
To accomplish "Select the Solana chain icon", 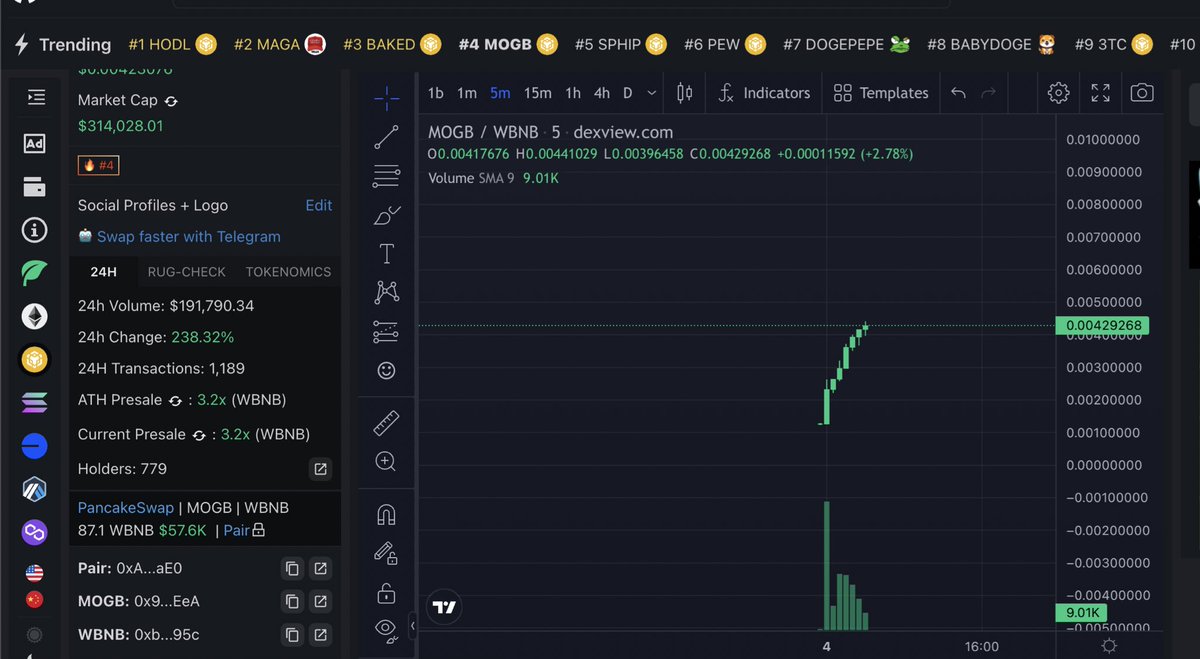I will [x=34, y=403].
